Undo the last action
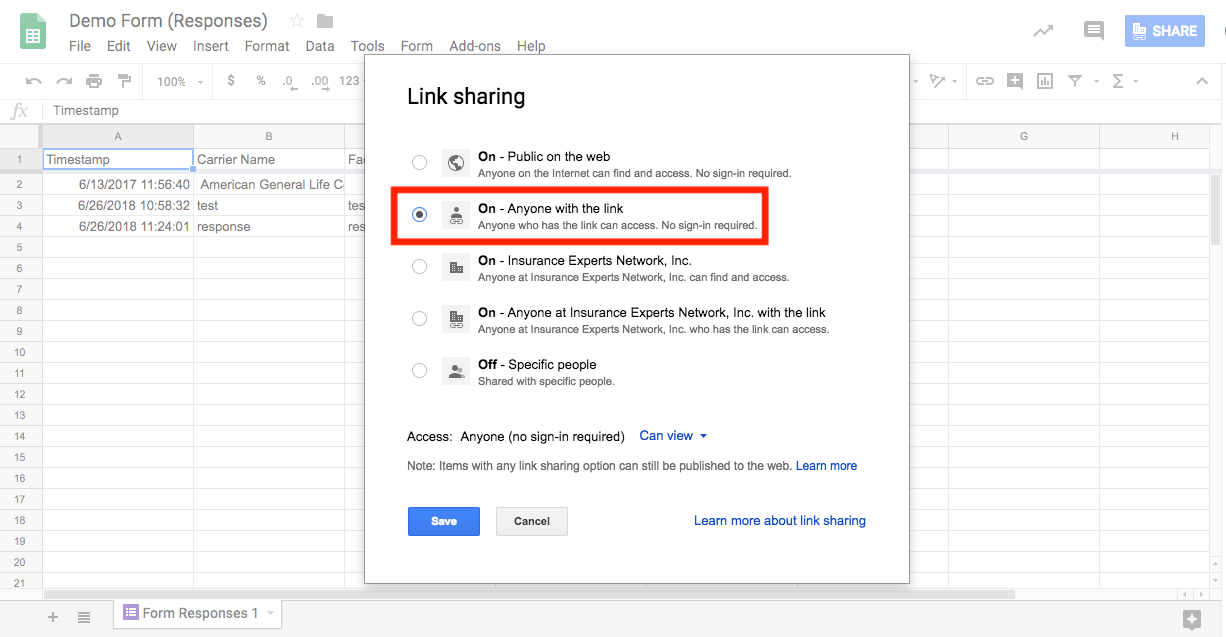Screen dimensions: 1226x637 click(34, 81)
